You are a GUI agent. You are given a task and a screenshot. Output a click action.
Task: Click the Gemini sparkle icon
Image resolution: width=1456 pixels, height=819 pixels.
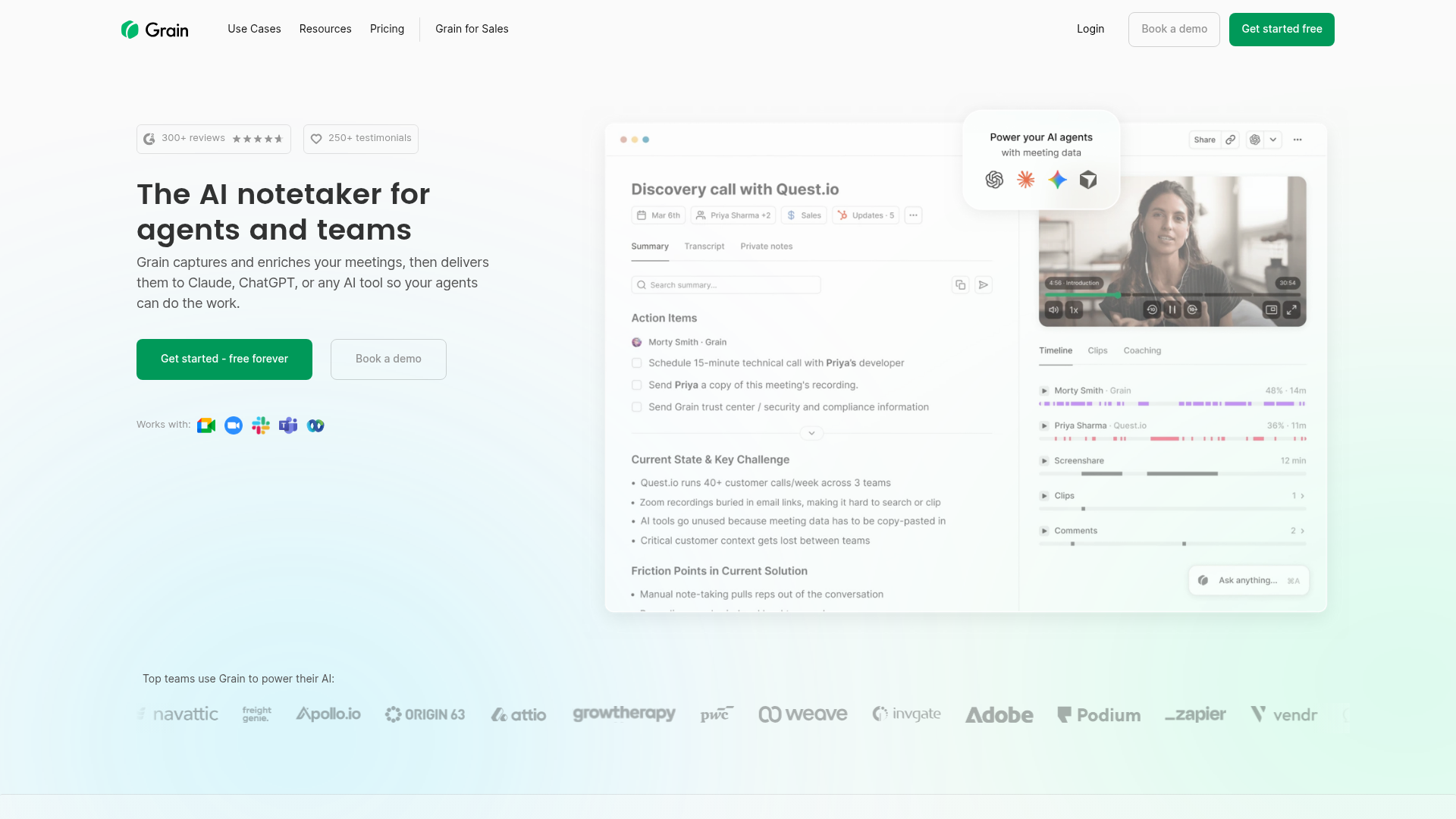[1057, 180]
